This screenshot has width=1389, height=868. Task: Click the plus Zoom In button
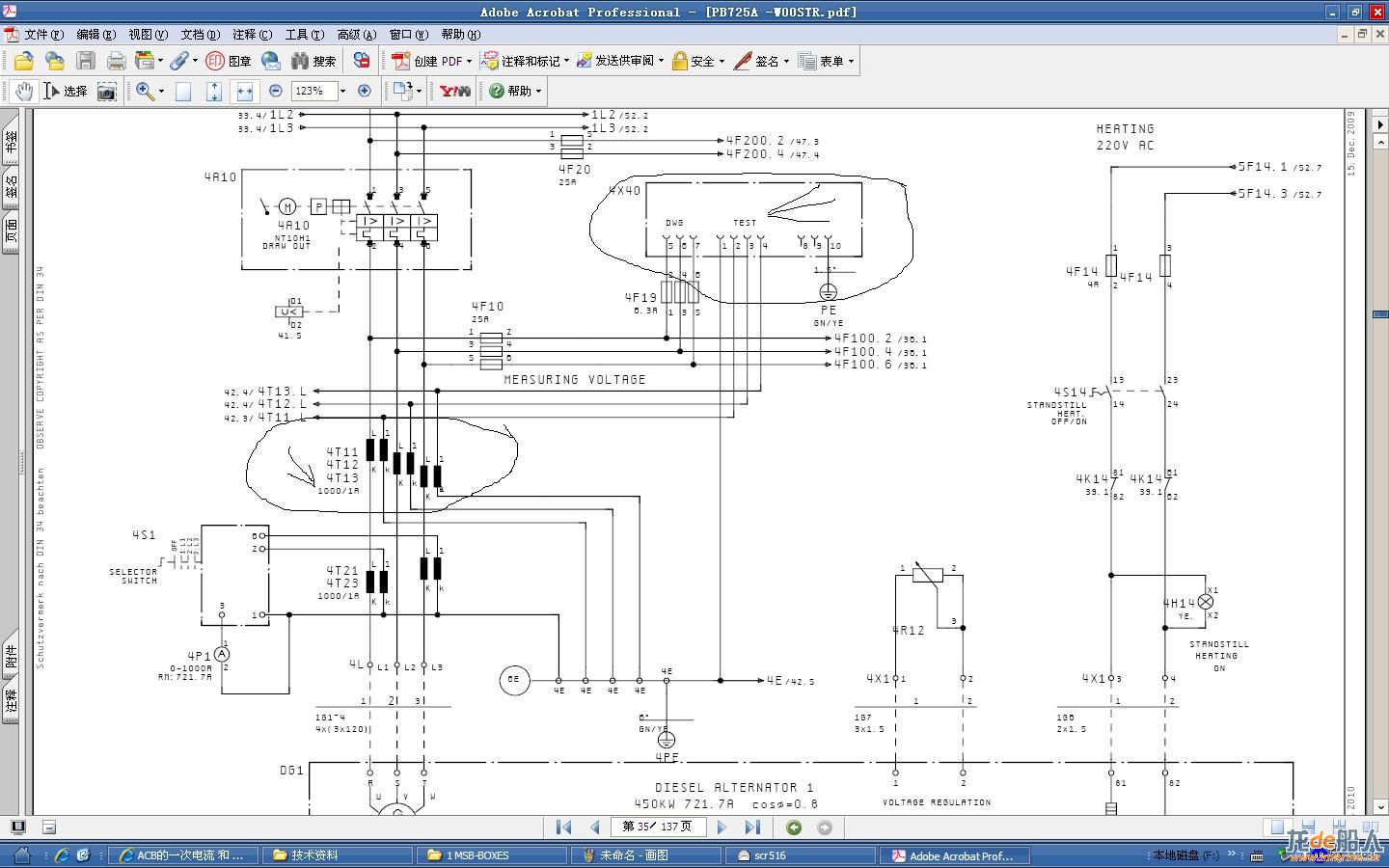[x=365, y=91]
